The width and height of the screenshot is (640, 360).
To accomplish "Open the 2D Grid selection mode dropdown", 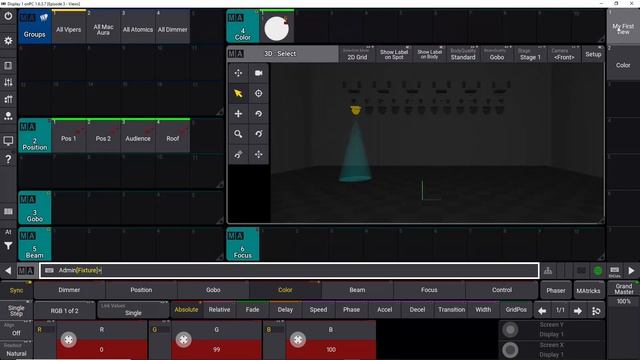I will 357,54.
